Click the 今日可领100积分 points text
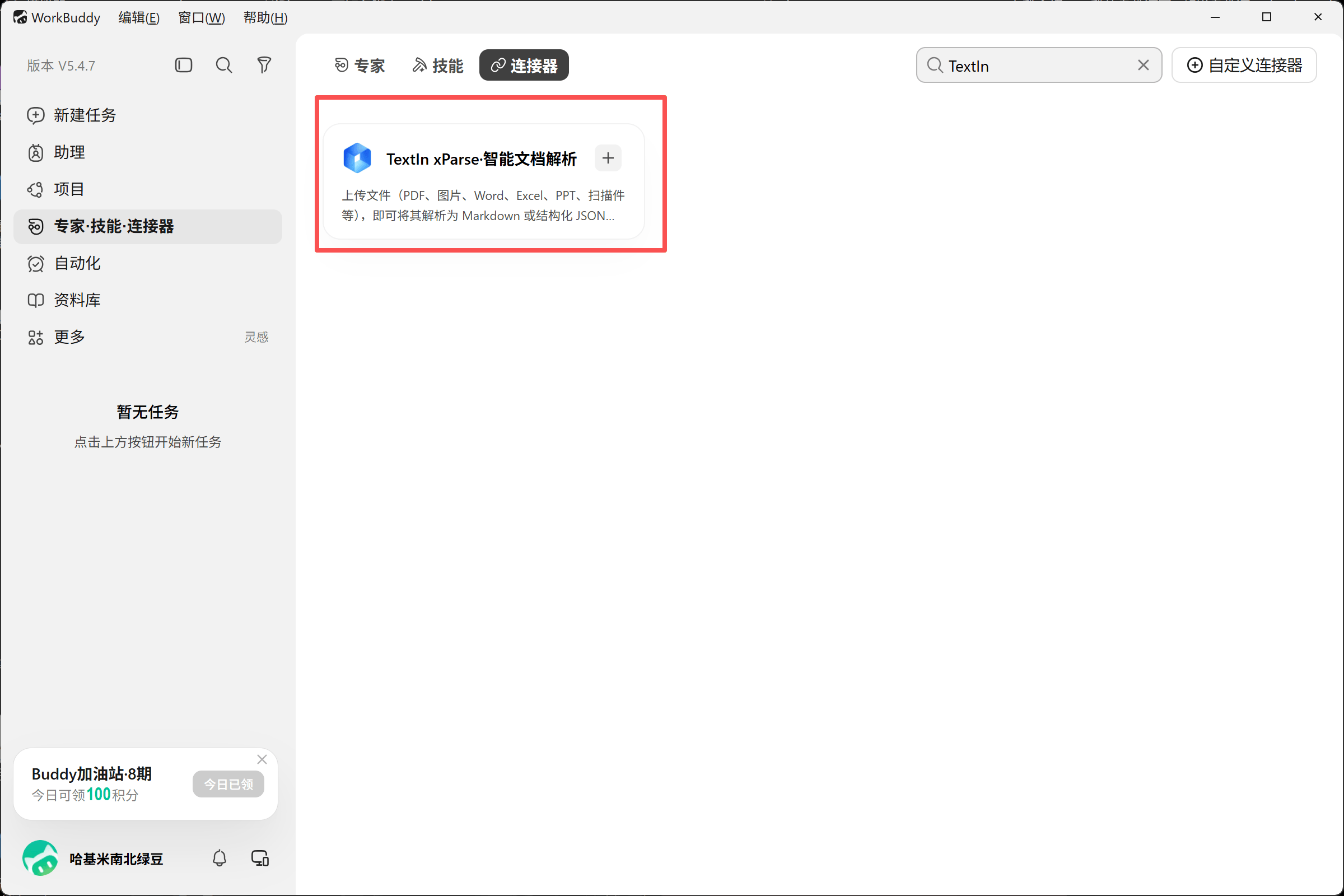The width and height of the screenshot is (1344, 896). [85, 795]
